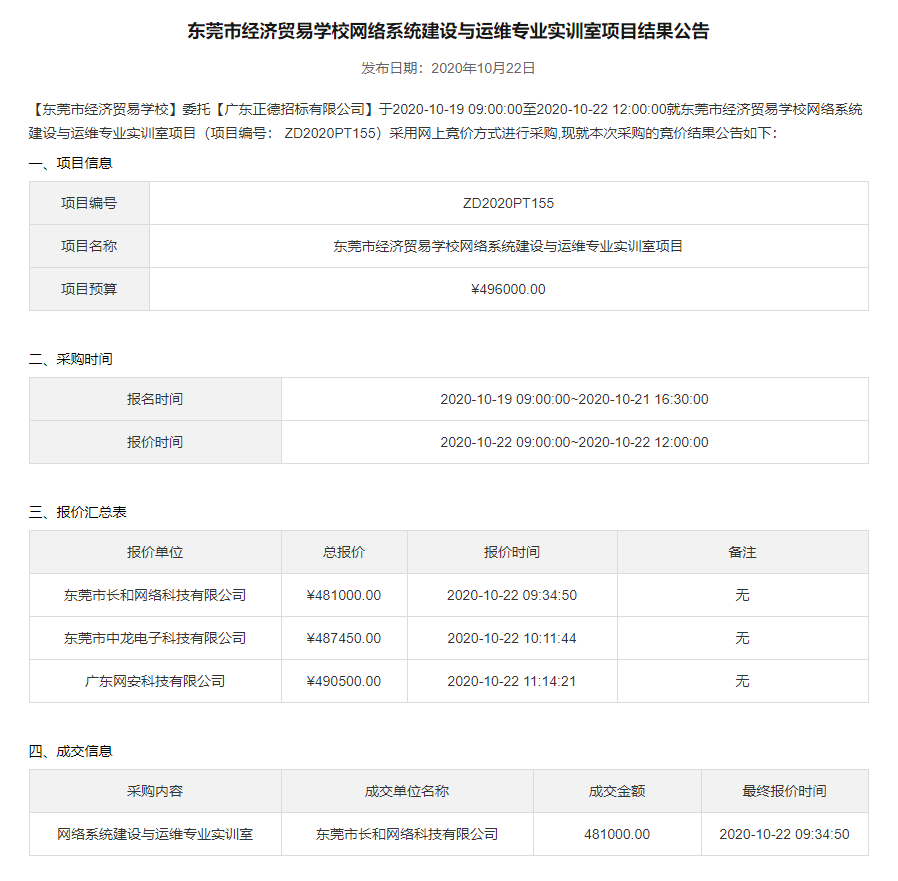This screenshot has height=881, width=898.
Task: Click the 报价时间 row label in the procurement time table
Action: tap(155, 442)
